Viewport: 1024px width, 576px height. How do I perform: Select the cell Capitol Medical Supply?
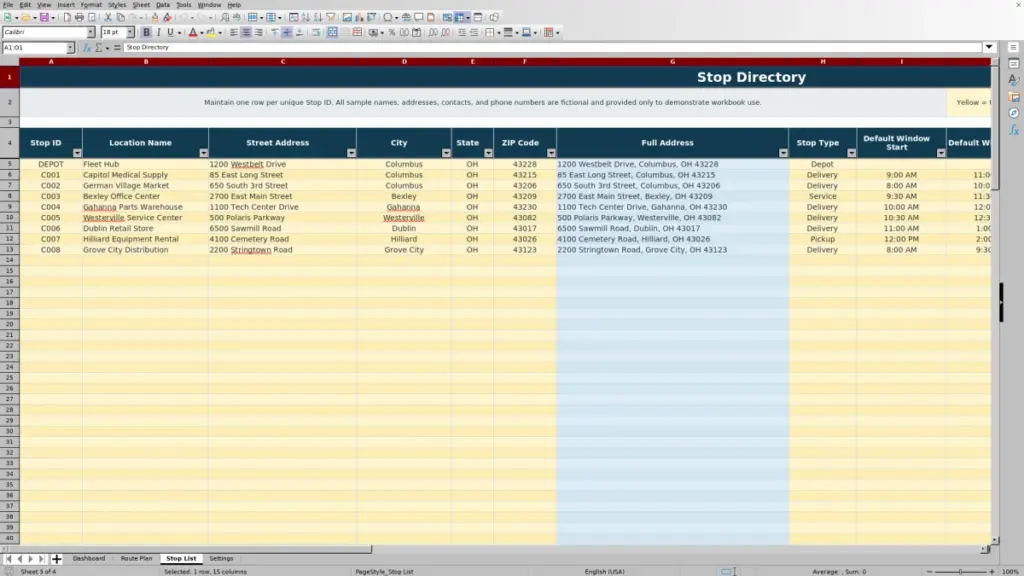145,175
